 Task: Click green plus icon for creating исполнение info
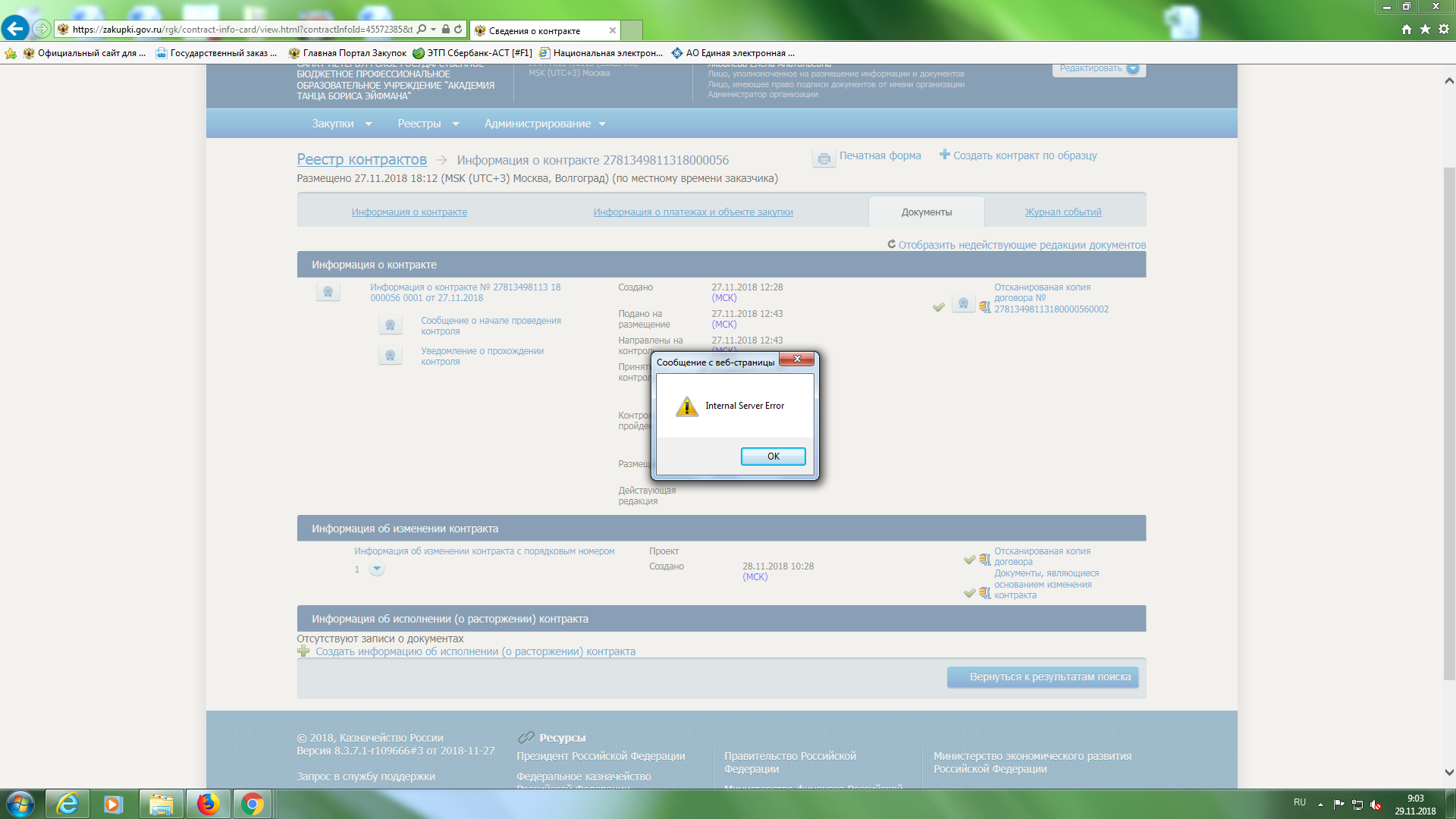point(303,651)
